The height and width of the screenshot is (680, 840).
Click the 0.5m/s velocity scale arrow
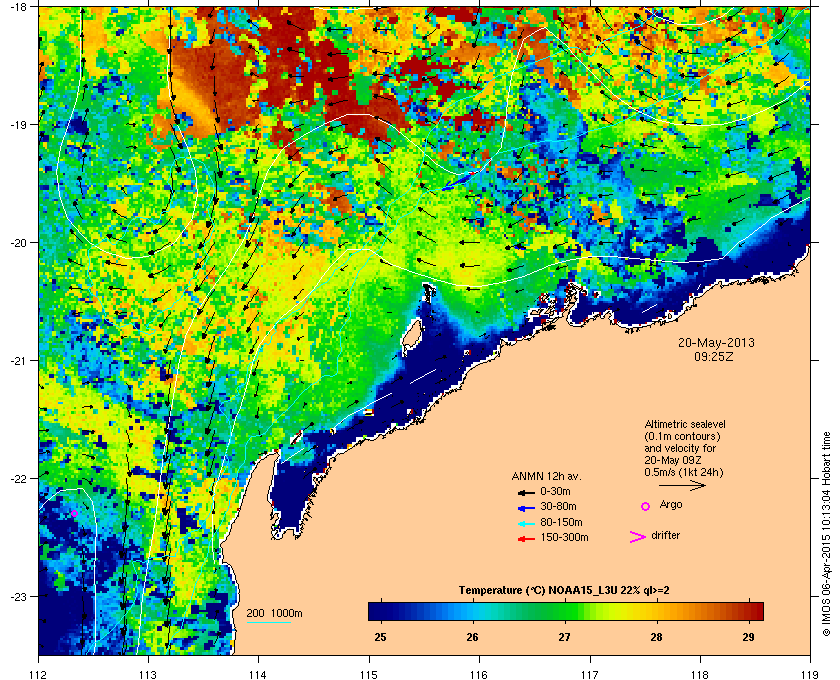682,486
